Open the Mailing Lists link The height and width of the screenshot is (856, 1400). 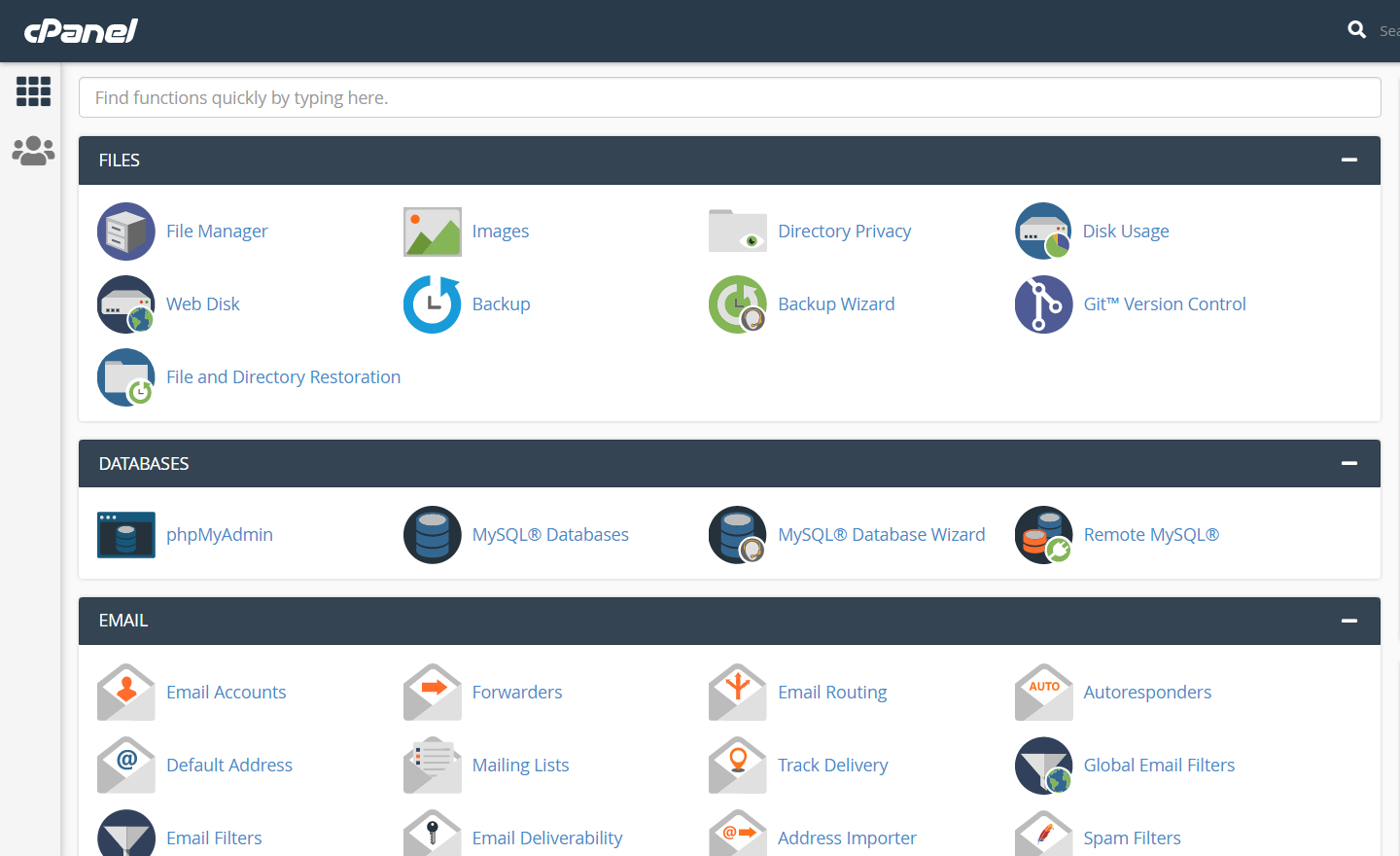pyautogui.click(x=521, y=766)
